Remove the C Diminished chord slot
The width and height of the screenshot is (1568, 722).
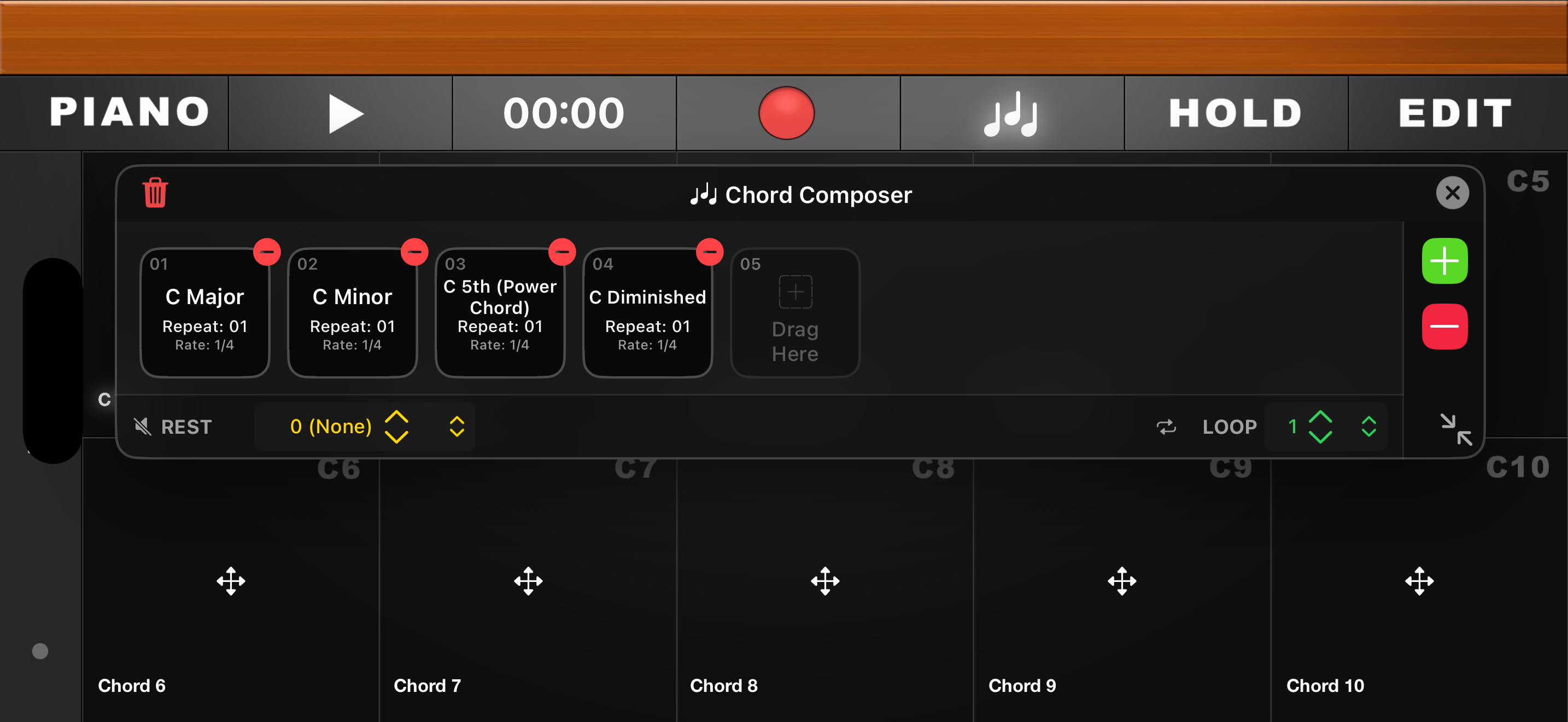710,252
